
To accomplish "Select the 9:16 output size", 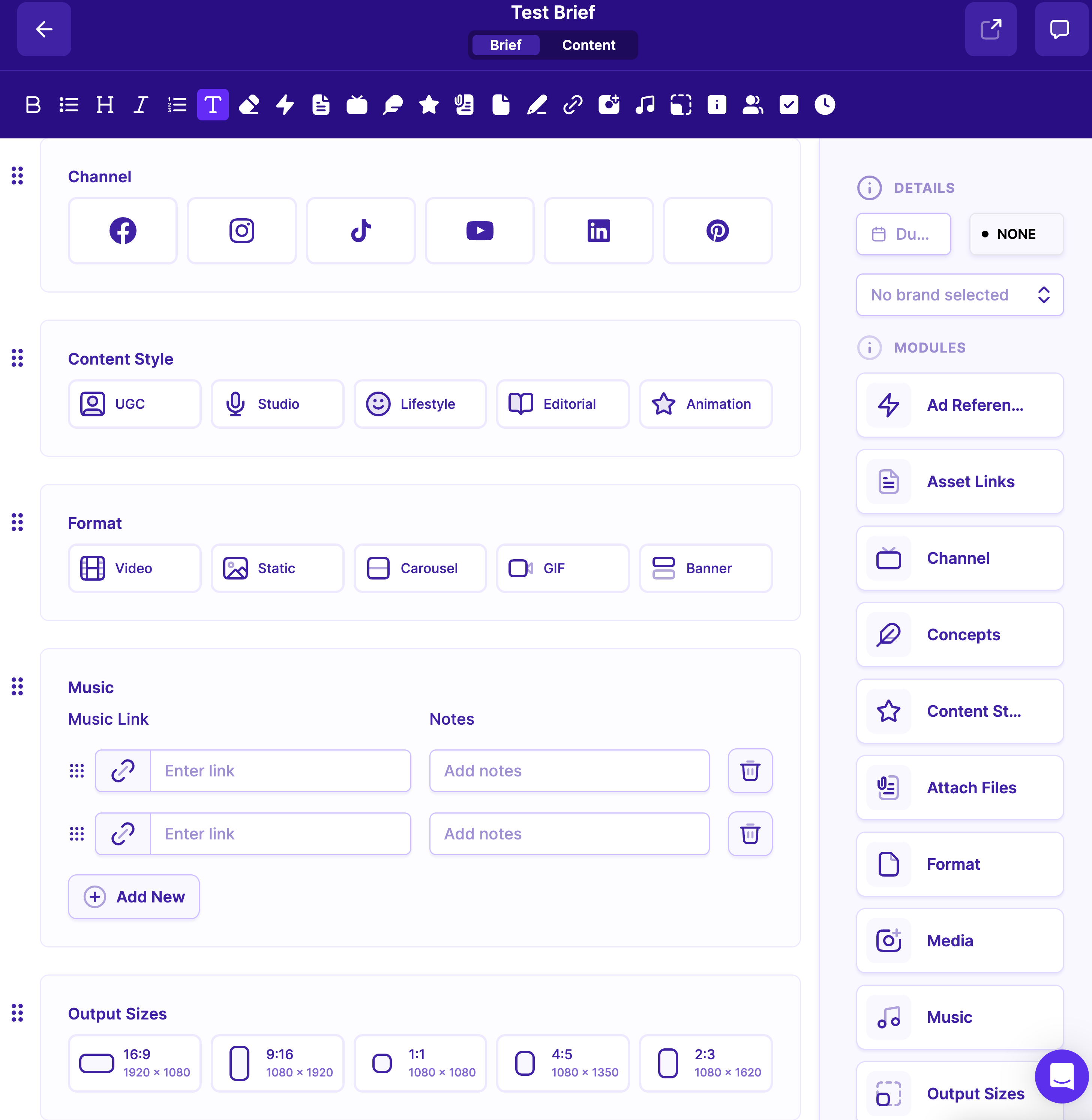I will [277, 1063].
